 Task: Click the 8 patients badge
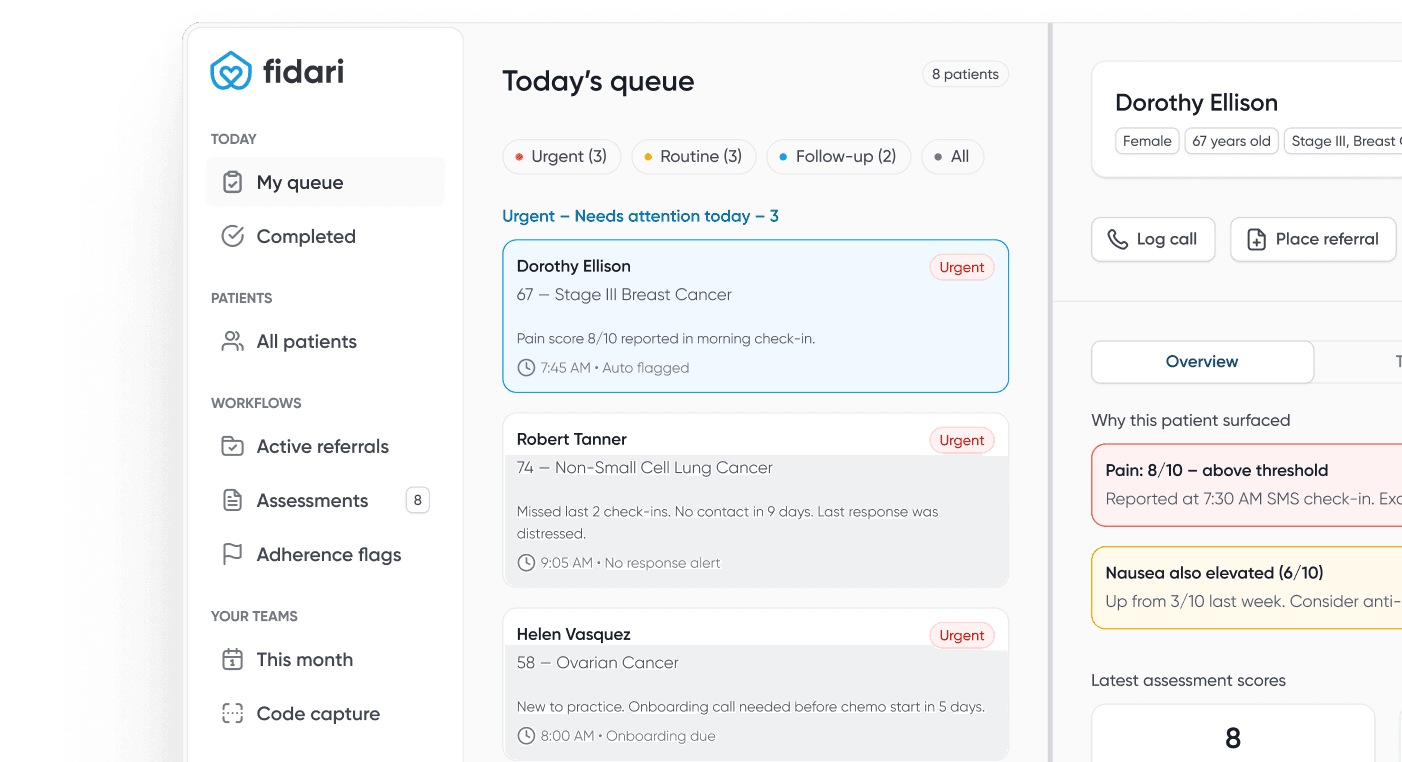click(x=964, y=74)
